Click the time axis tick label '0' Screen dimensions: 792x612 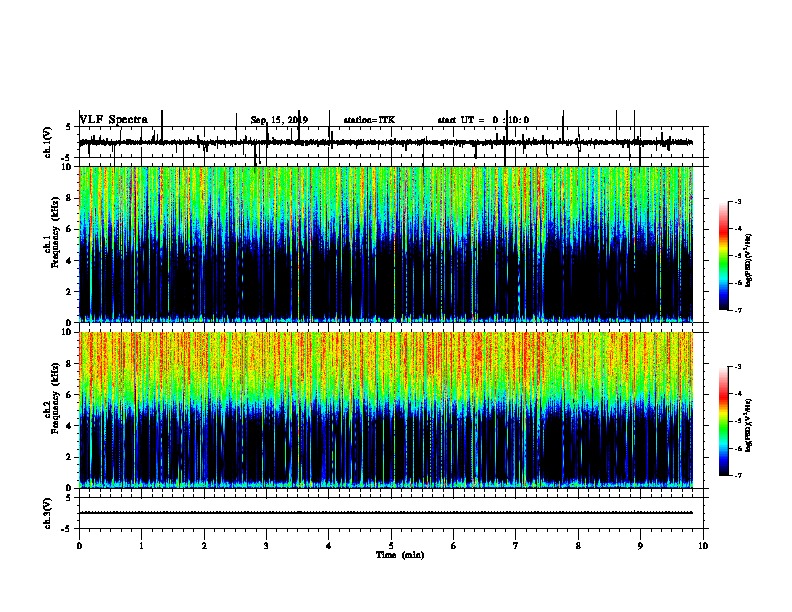tap(79, 546)
